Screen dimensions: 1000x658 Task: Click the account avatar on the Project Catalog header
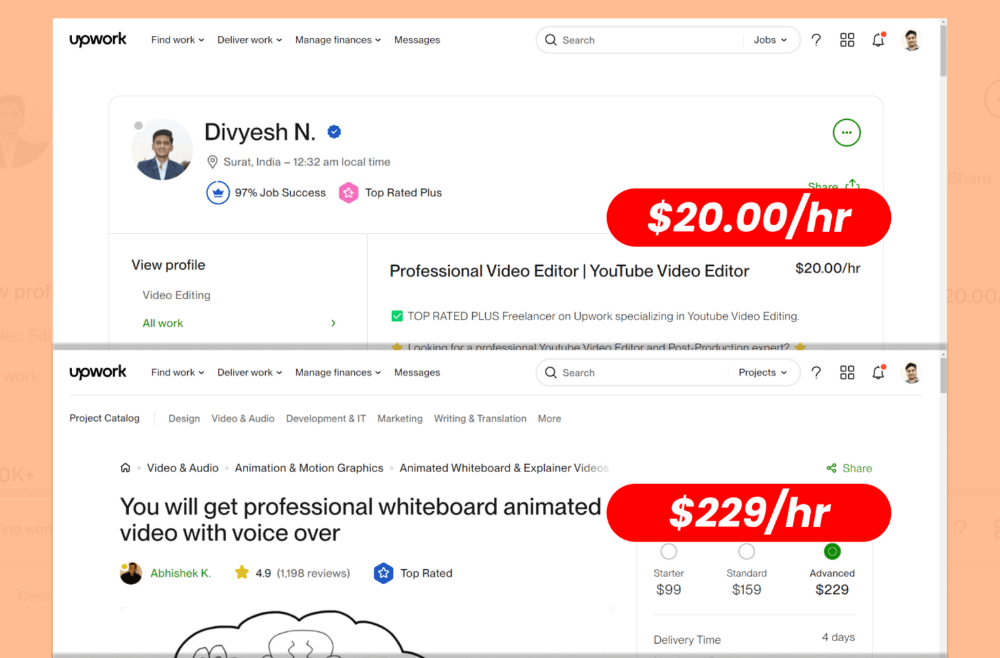[x=911, y=373]
